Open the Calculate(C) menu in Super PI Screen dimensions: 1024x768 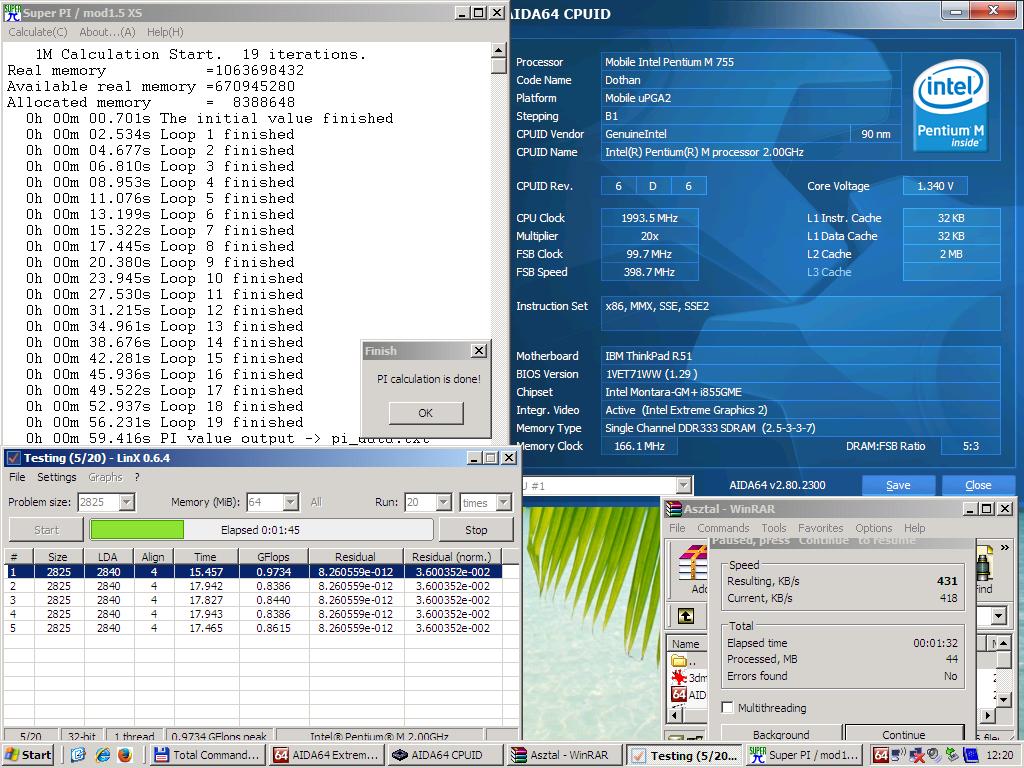point(37,32)
